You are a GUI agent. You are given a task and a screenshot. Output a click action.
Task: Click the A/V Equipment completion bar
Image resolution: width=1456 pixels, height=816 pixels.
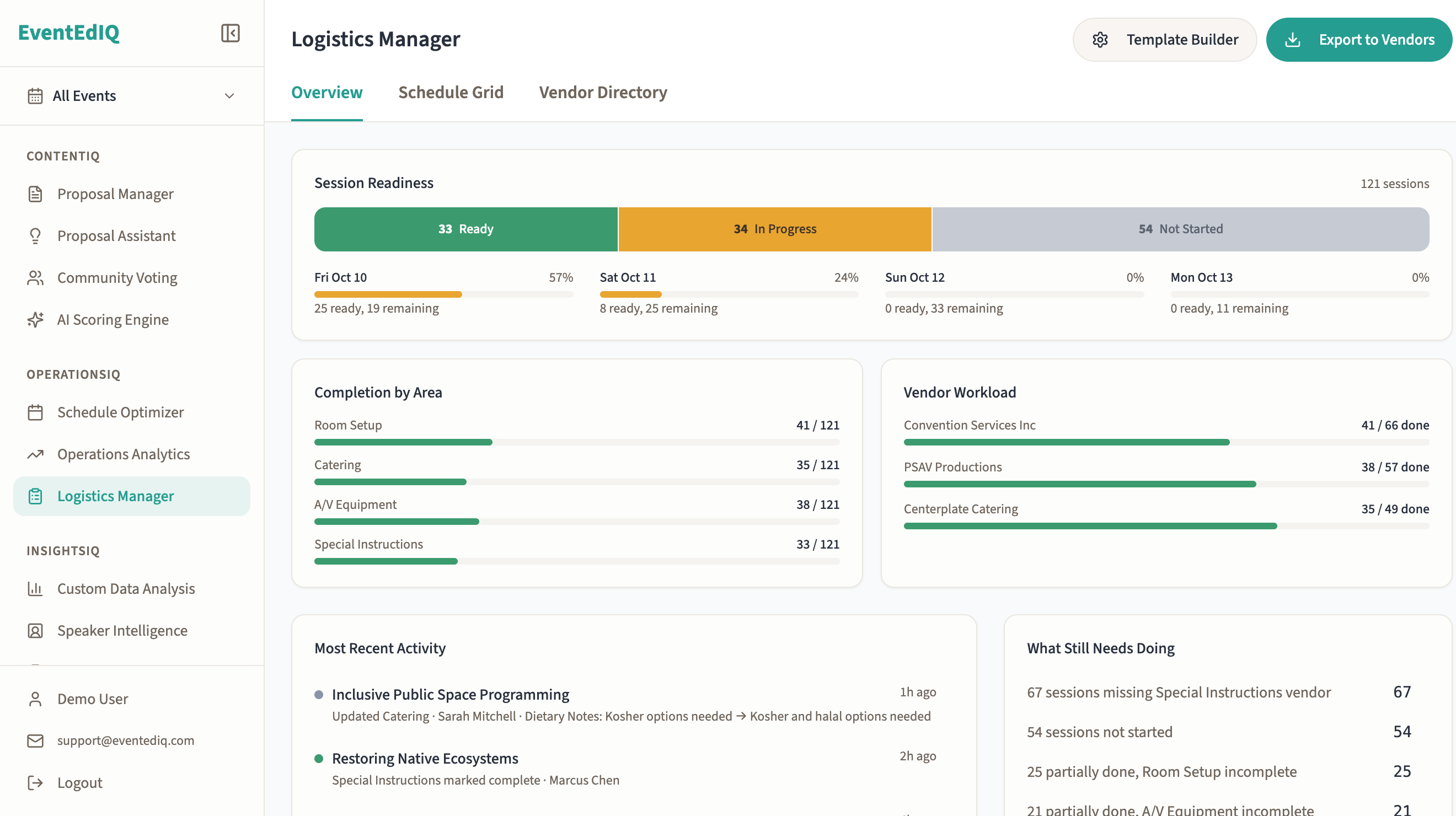point(577,521)
